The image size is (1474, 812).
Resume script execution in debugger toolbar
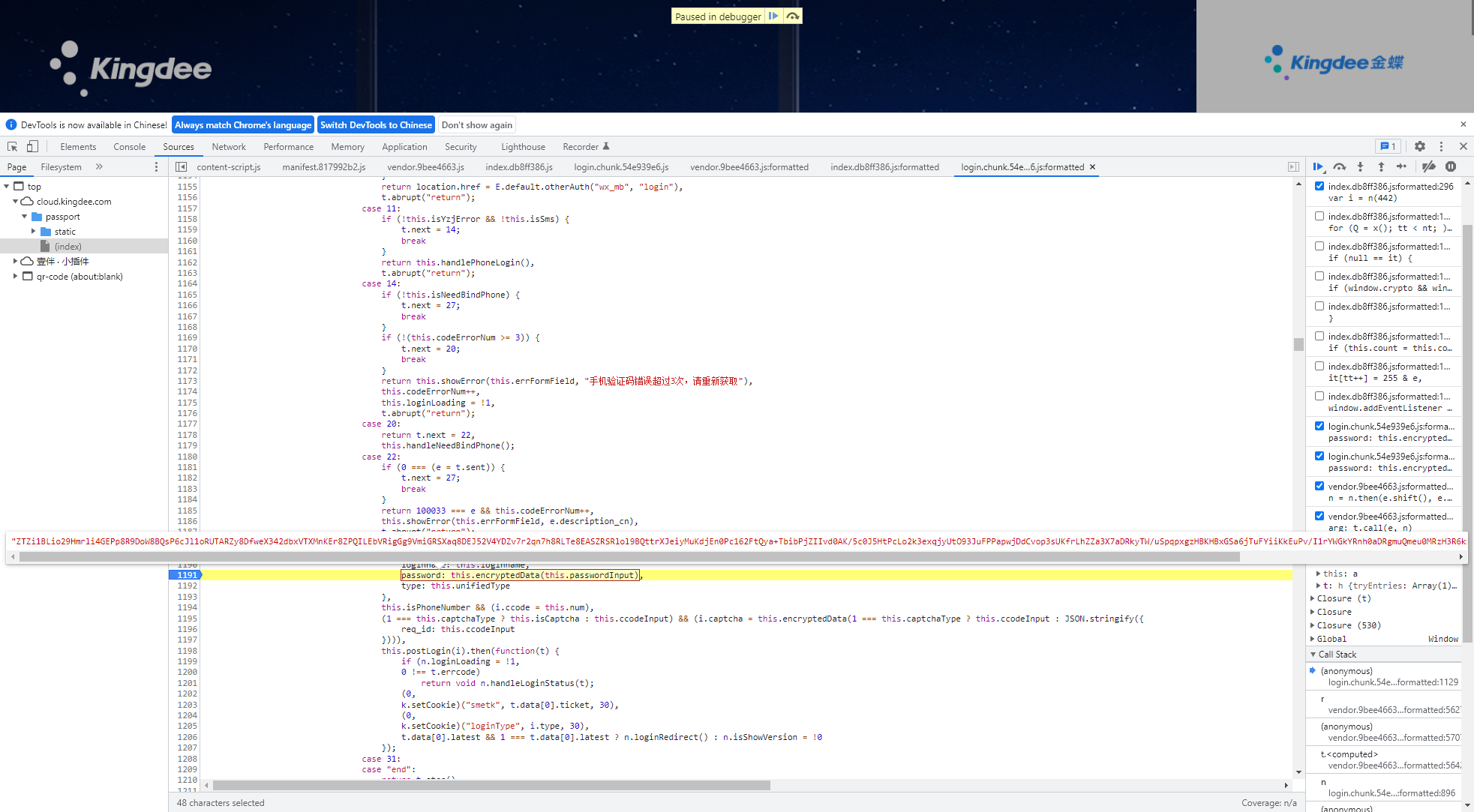point(1318,166)
